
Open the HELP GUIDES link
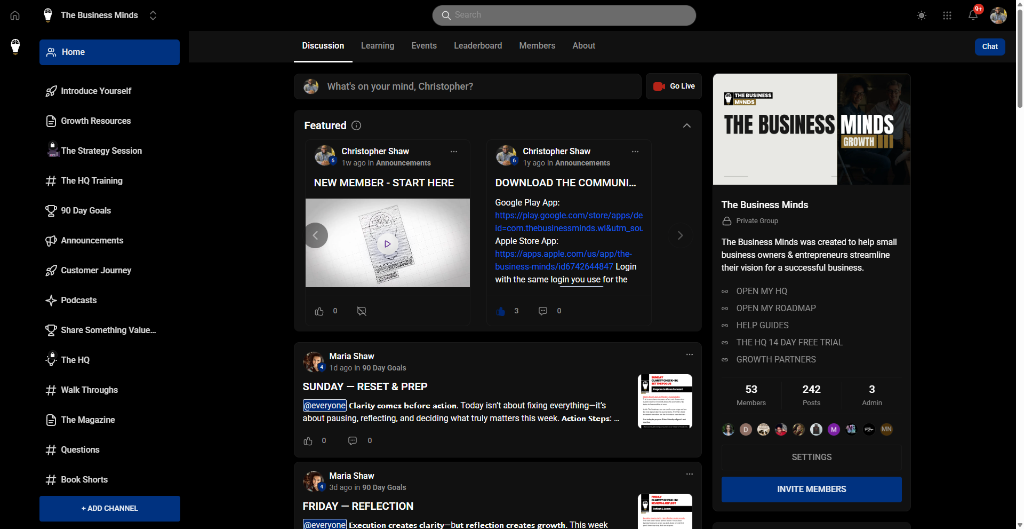tap(762, 325)
